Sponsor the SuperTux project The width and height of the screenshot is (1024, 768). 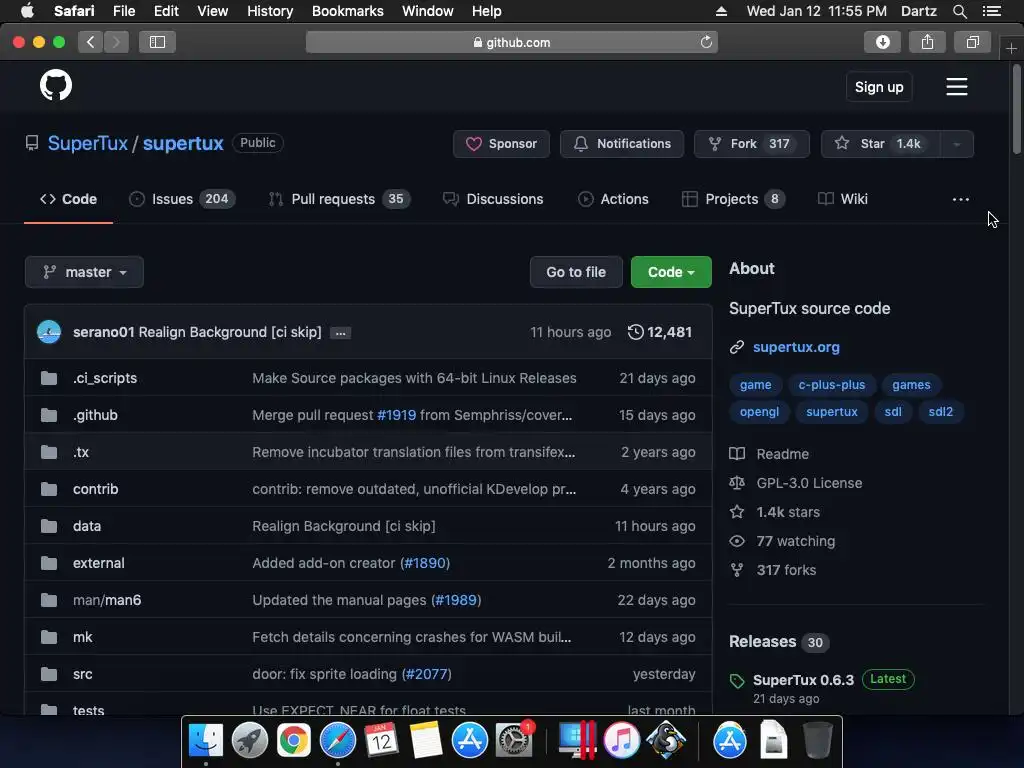[502, 144]
